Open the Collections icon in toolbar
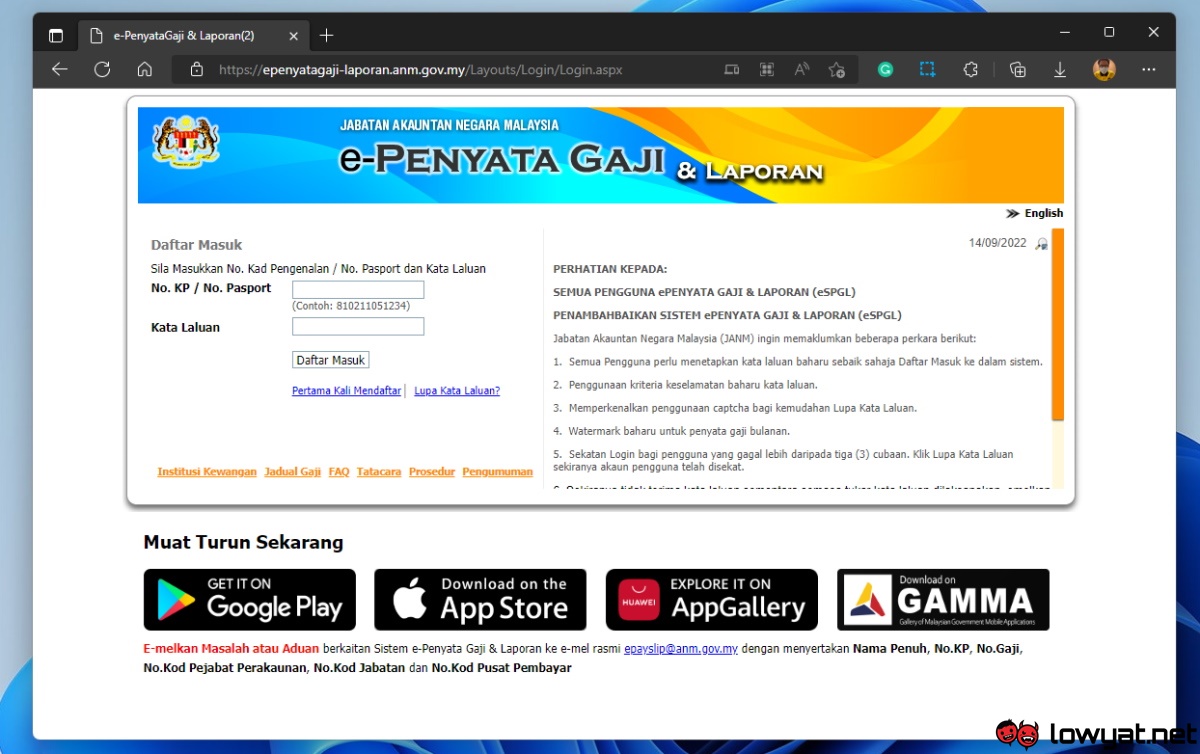 (x=1018, y=70)
